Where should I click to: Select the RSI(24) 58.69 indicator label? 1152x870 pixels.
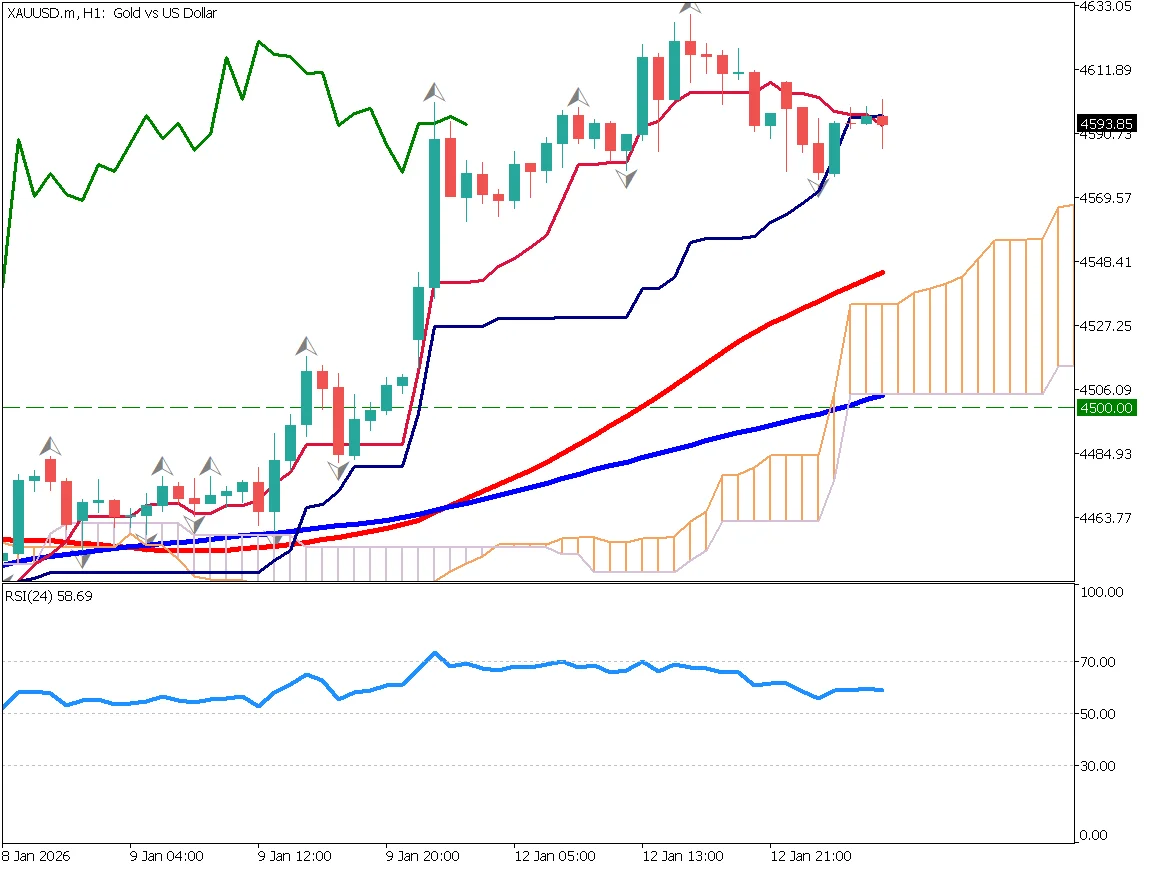tap(46, 594)
